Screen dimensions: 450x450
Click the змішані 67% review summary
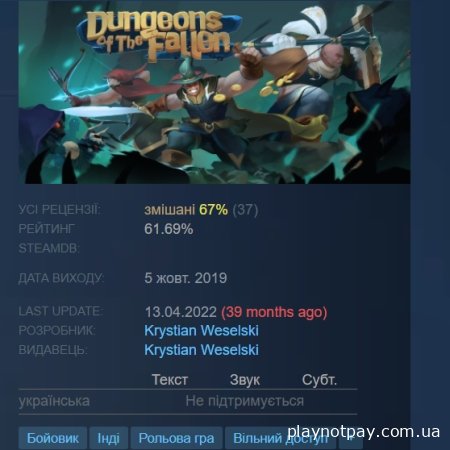coord(186,210)
